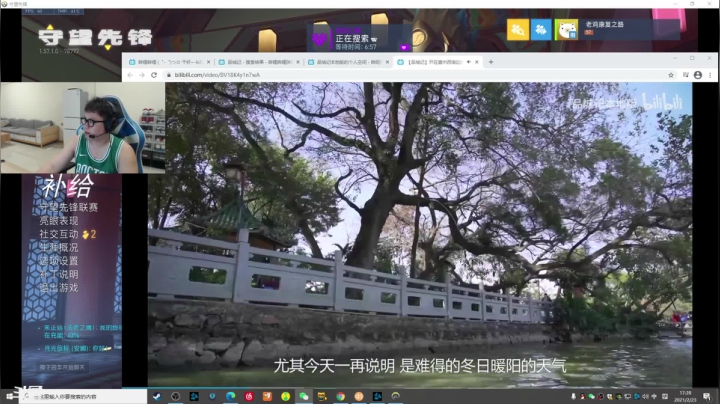Image resolution: width=720 pixels, height=404 pixels.
Task: Open the Windows Start menu
Action: pos(9,396)
